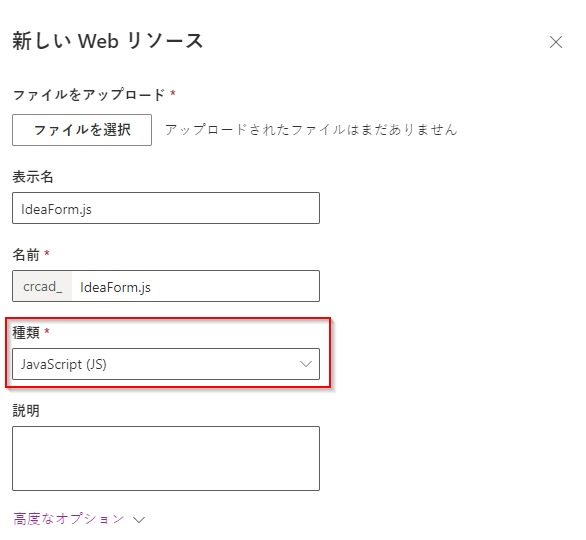
Task: Click the chevron beside 高度なオプション
Action: [139, 520]
